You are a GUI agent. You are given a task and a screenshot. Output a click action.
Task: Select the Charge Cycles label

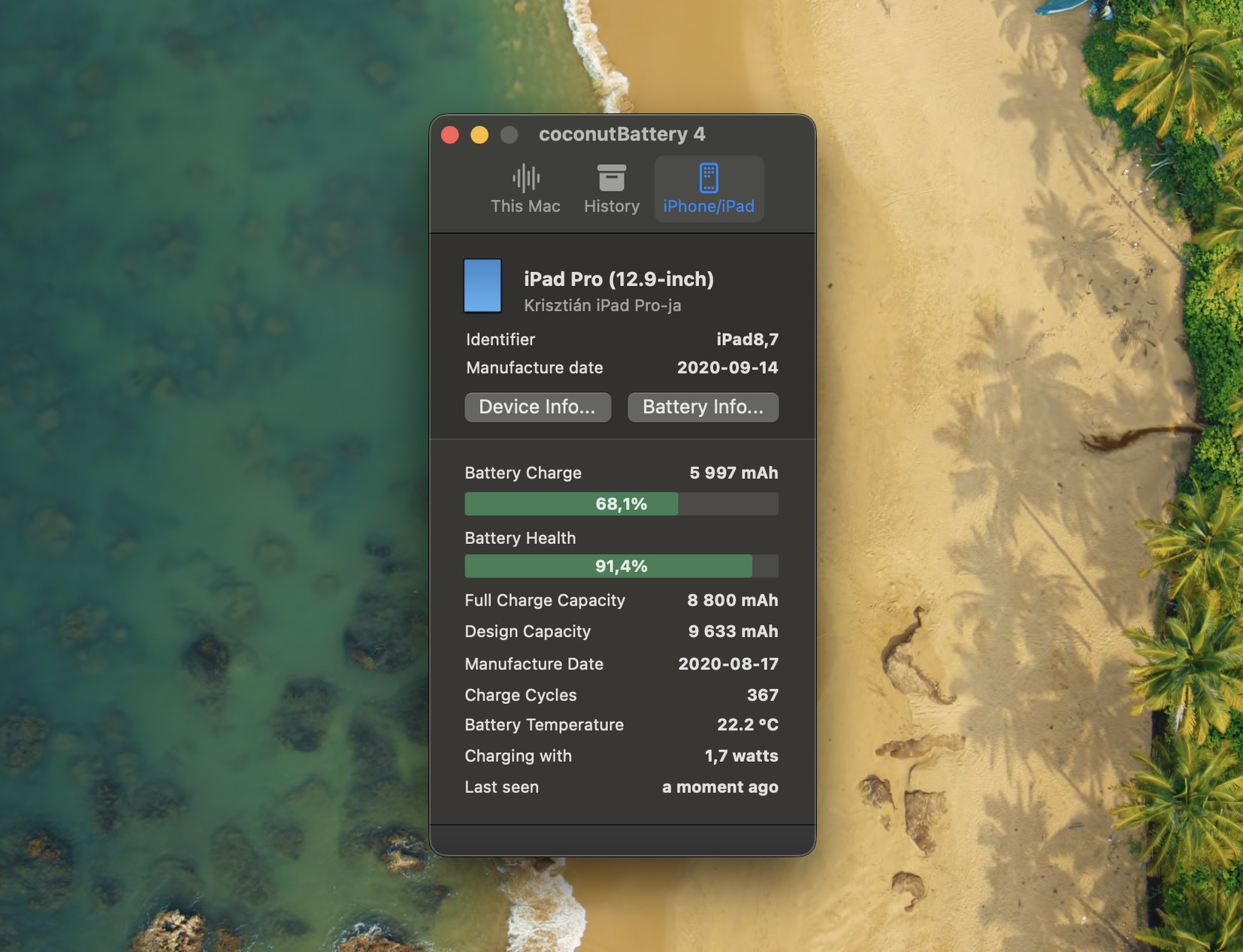click(x=521, y=695)
